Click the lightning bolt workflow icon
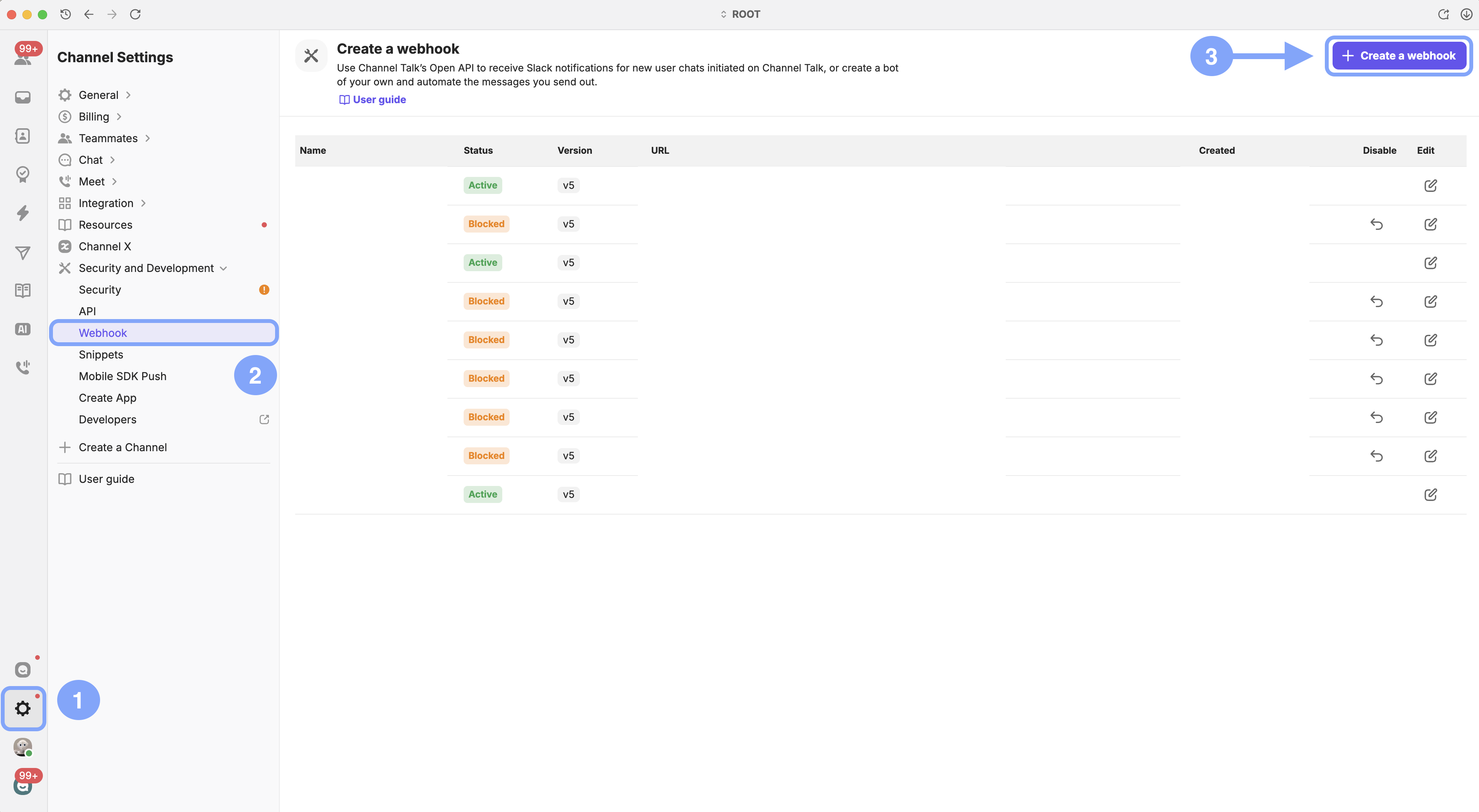Viewport: 1479px width, 812px height. [x=23, y=213]
